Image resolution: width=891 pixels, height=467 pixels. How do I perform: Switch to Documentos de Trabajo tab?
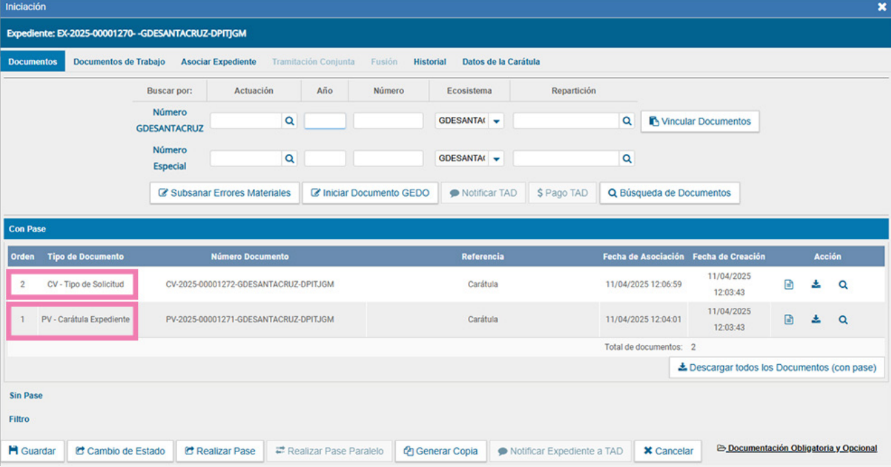pyautogui.click(x=119, y=62)
